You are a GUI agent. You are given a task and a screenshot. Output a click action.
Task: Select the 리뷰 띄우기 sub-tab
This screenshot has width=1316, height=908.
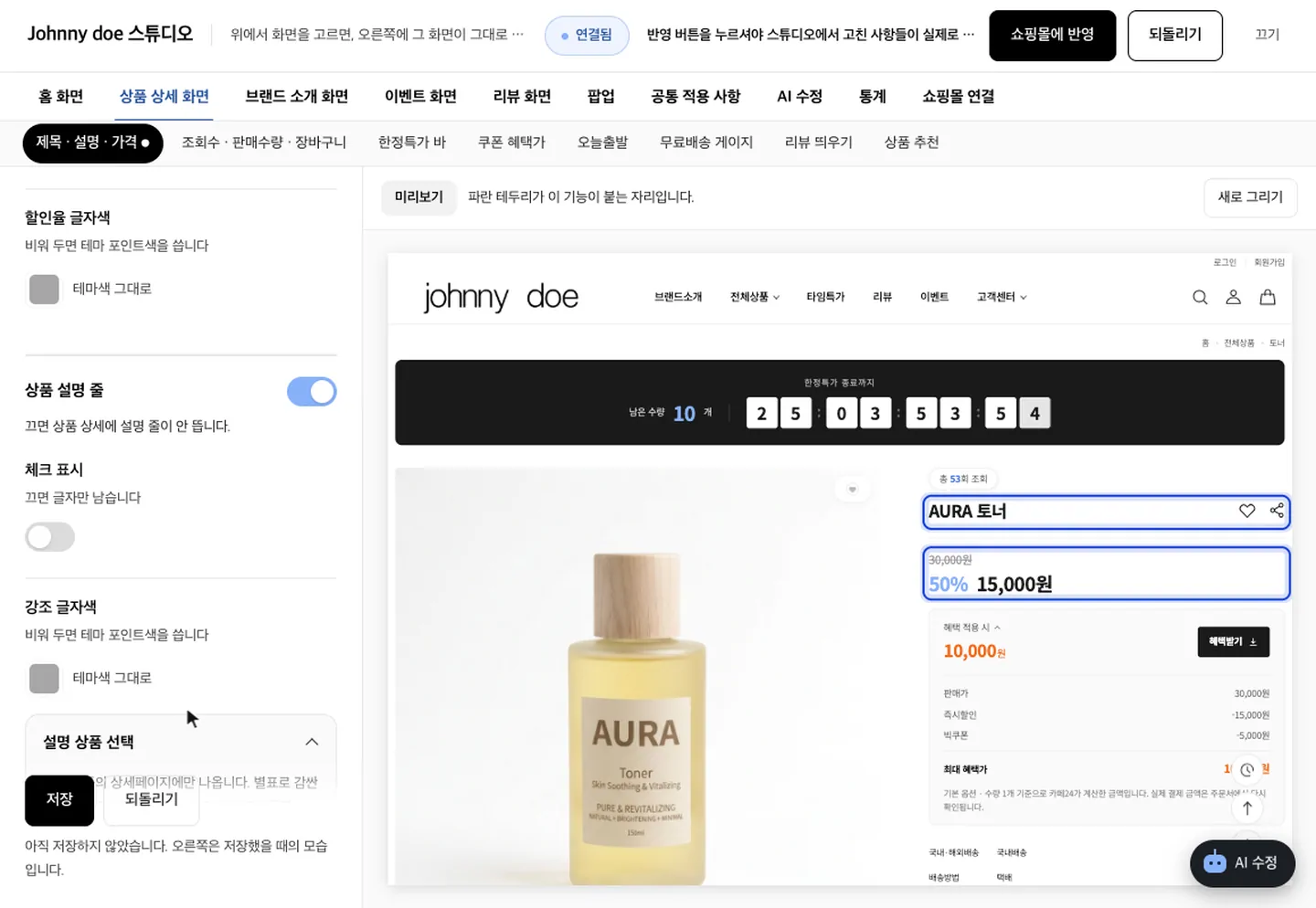819,143
